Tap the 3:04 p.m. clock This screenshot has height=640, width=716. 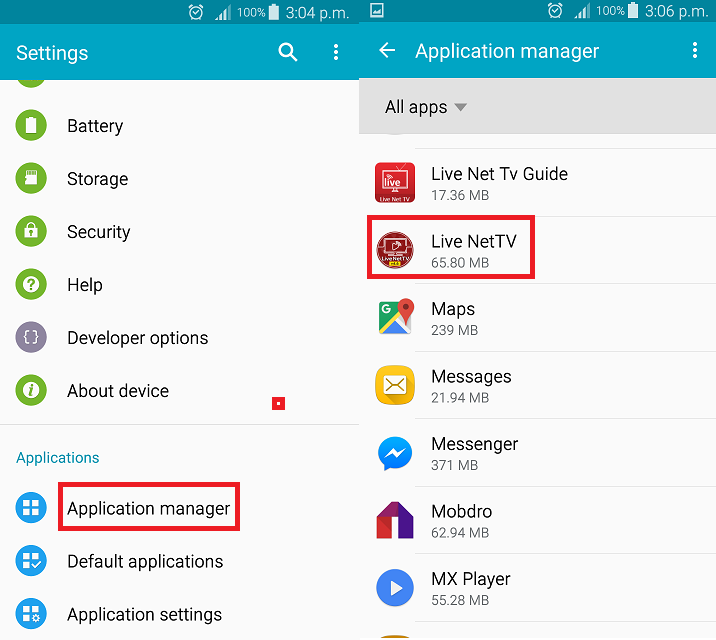pos(317,13)
